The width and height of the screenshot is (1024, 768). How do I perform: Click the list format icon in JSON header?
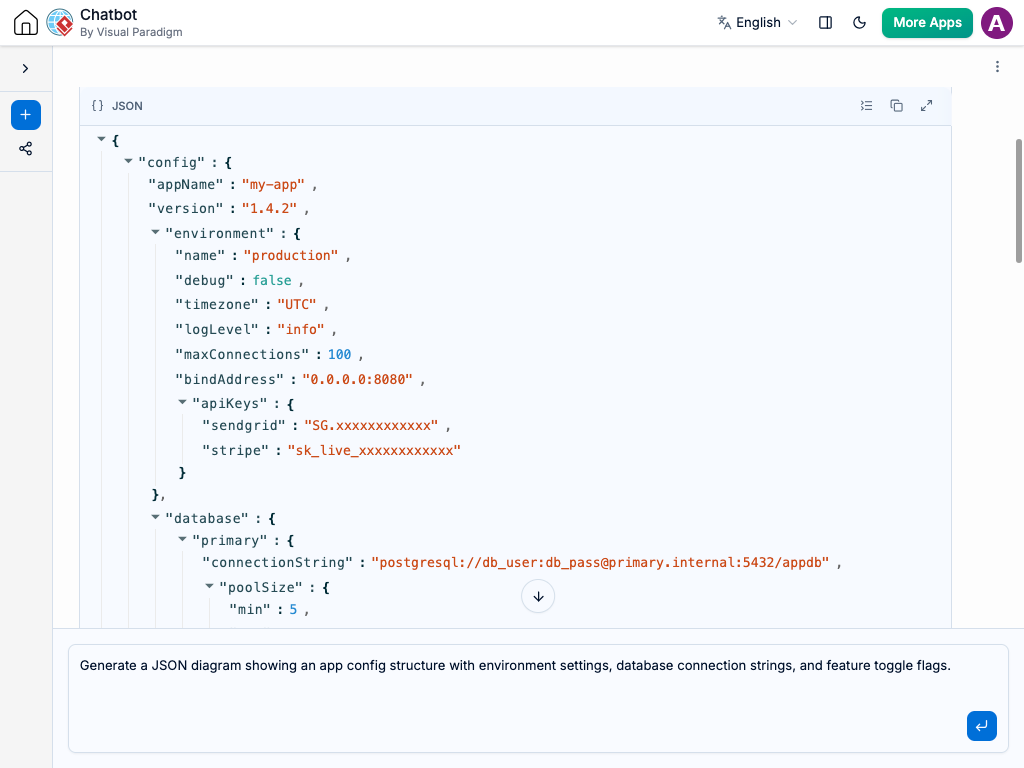pyautogui.click(x=867, y=106)
